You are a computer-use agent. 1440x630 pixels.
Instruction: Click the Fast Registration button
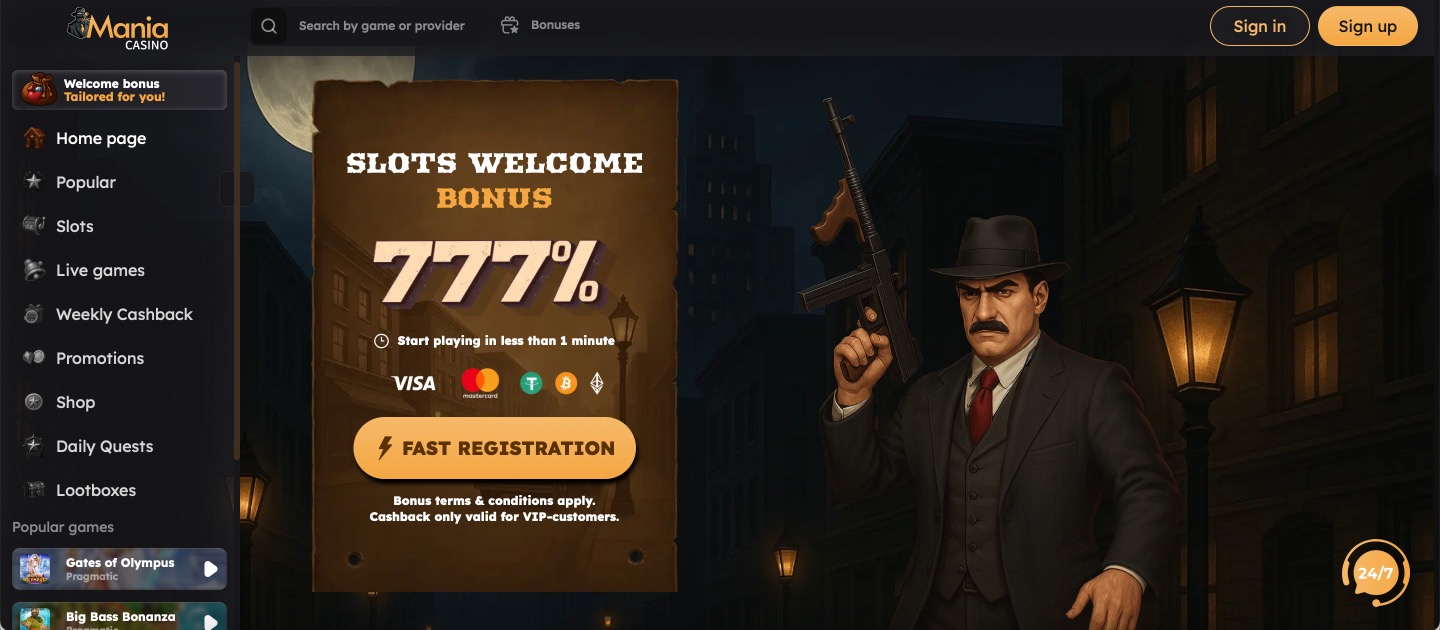pyautogui.click(x=495, y=448)
